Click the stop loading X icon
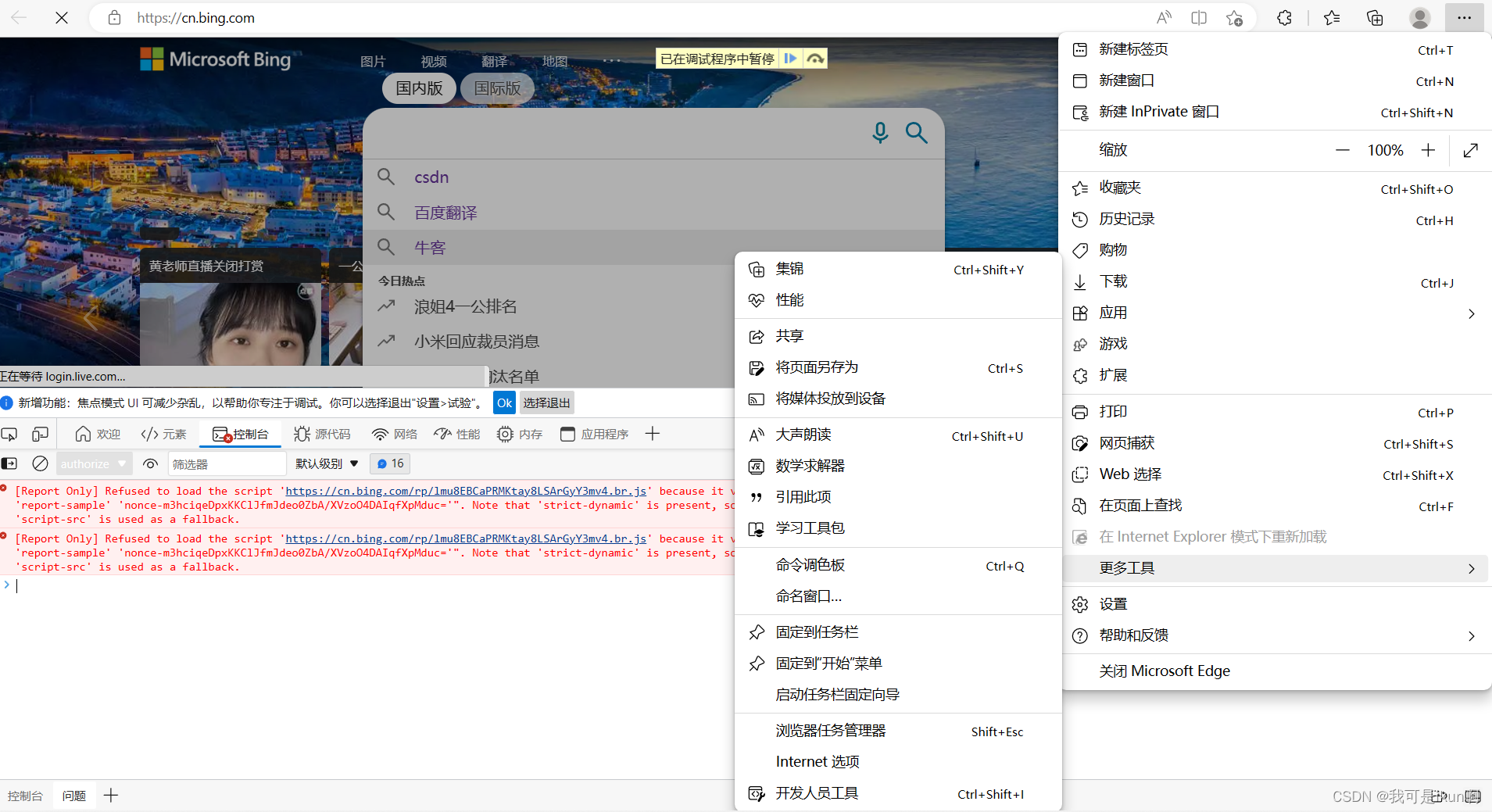 pyautogui.click(x=62, y=17)
